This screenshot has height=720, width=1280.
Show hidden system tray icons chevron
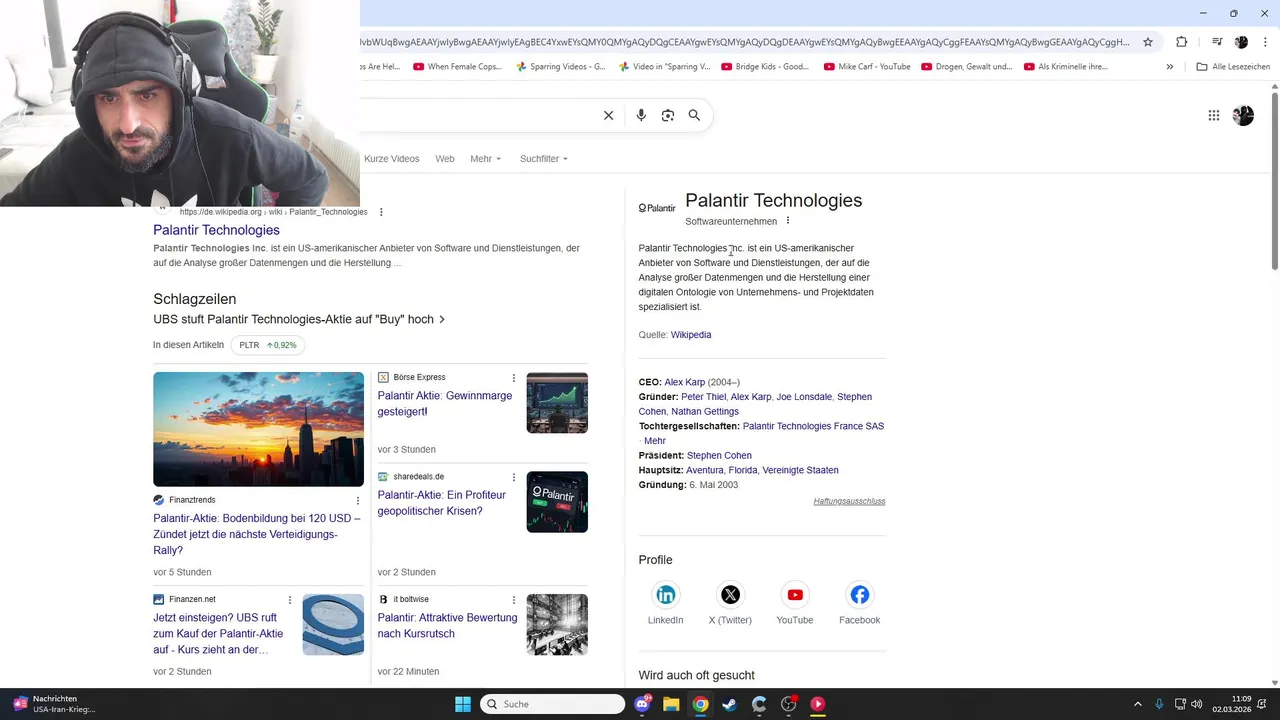click(x=1139, y=704)
